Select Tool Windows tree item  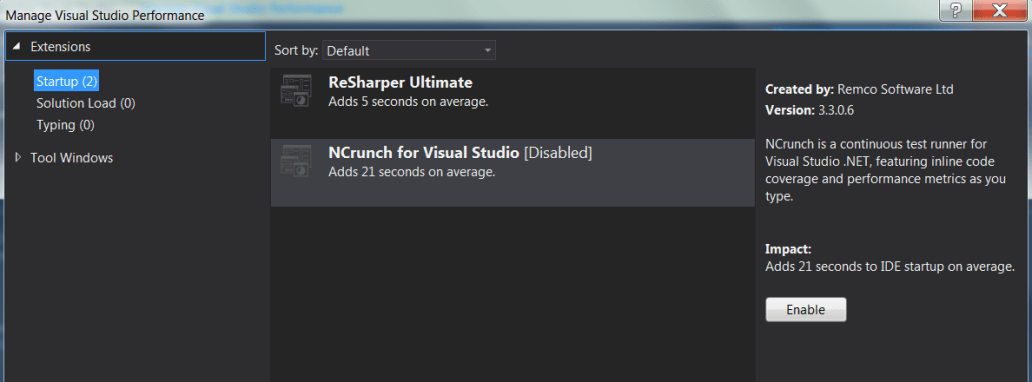point(72,158)
